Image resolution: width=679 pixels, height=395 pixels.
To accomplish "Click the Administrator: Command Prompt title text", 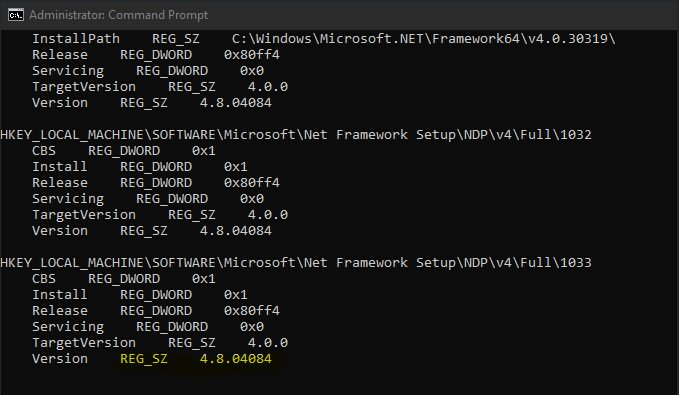I will tap(119, 15).
